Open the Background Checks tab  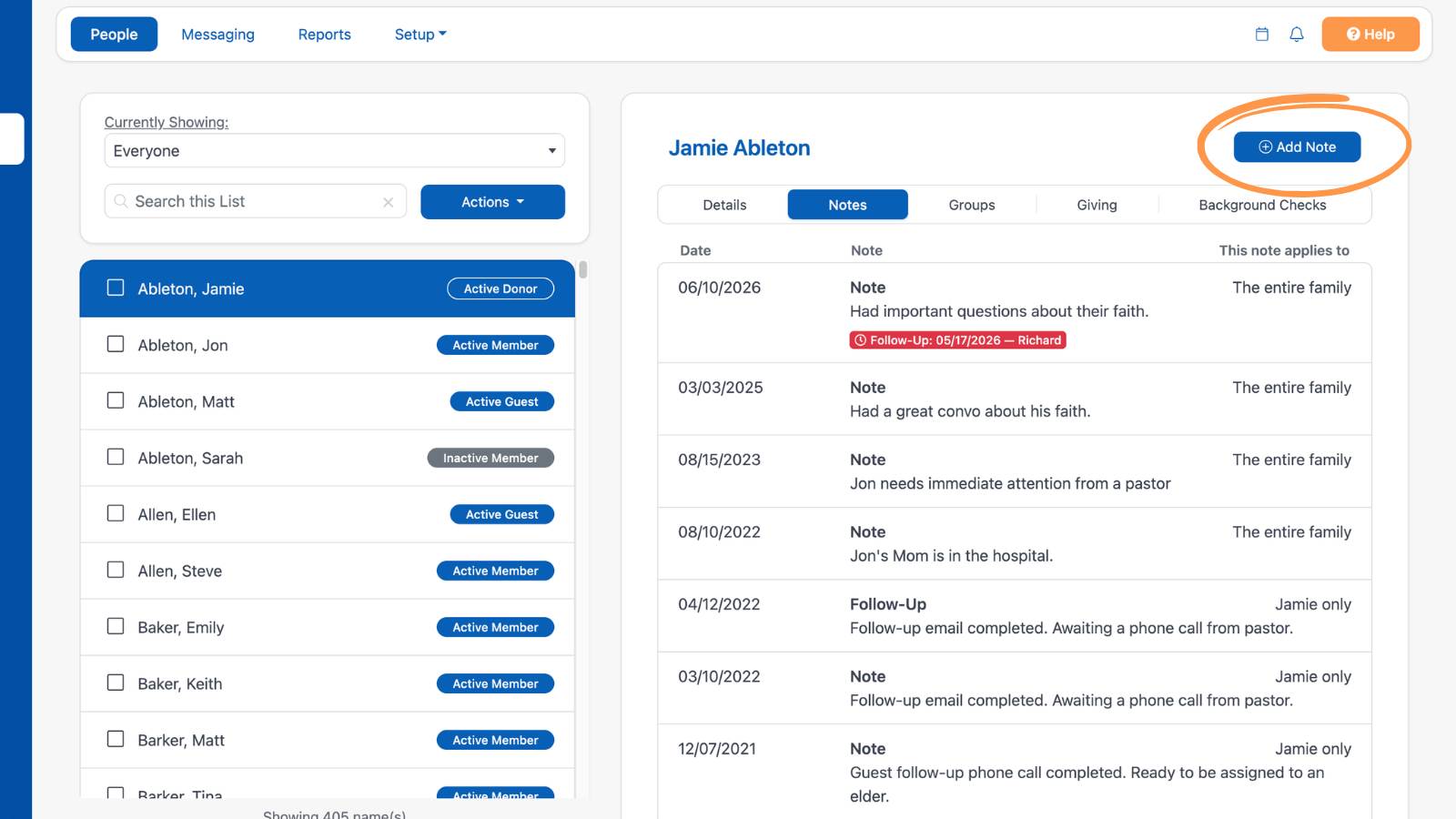1262,205
